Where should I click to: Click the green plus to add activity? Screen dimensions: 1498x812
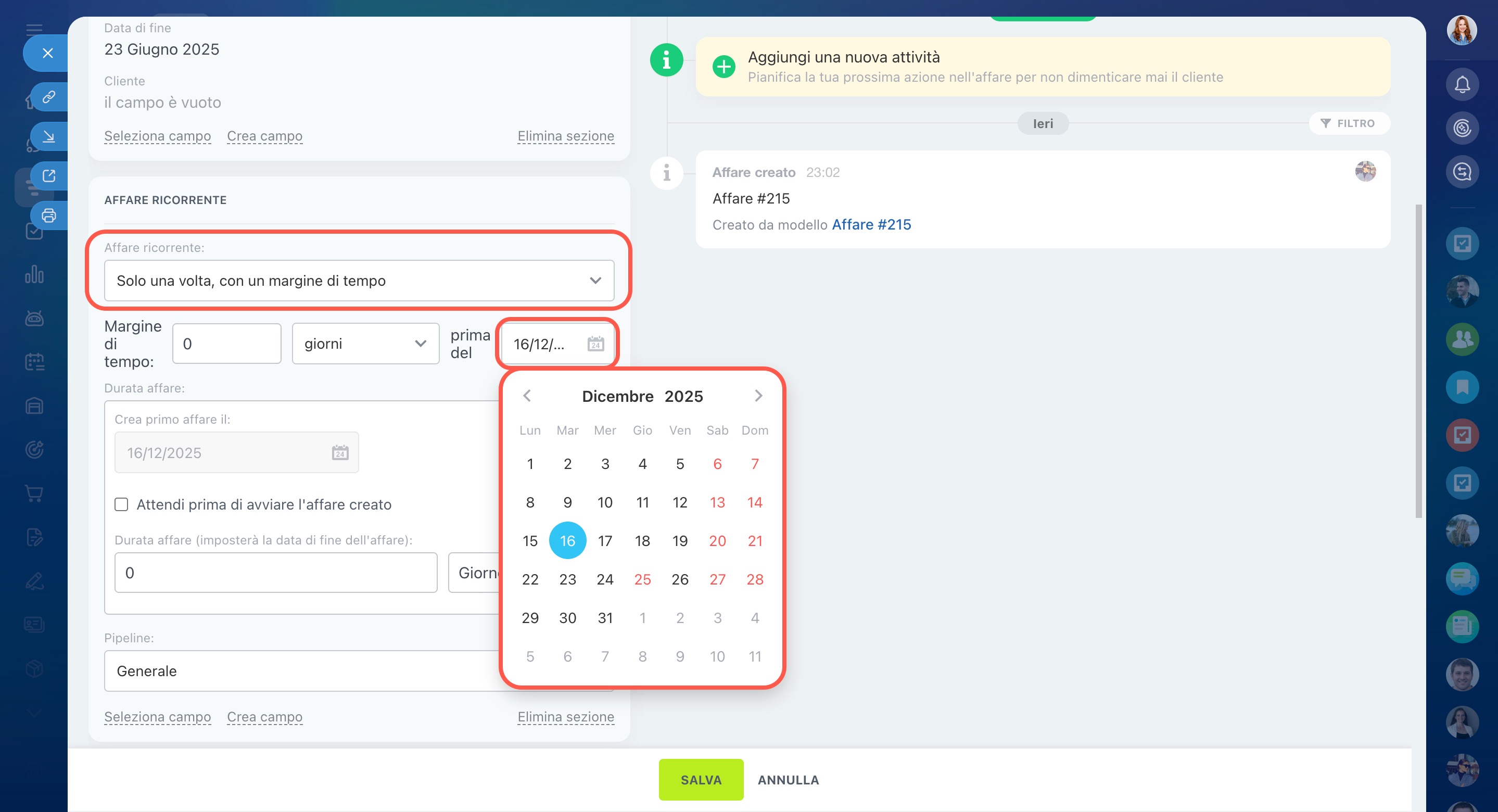pos(723,67)
